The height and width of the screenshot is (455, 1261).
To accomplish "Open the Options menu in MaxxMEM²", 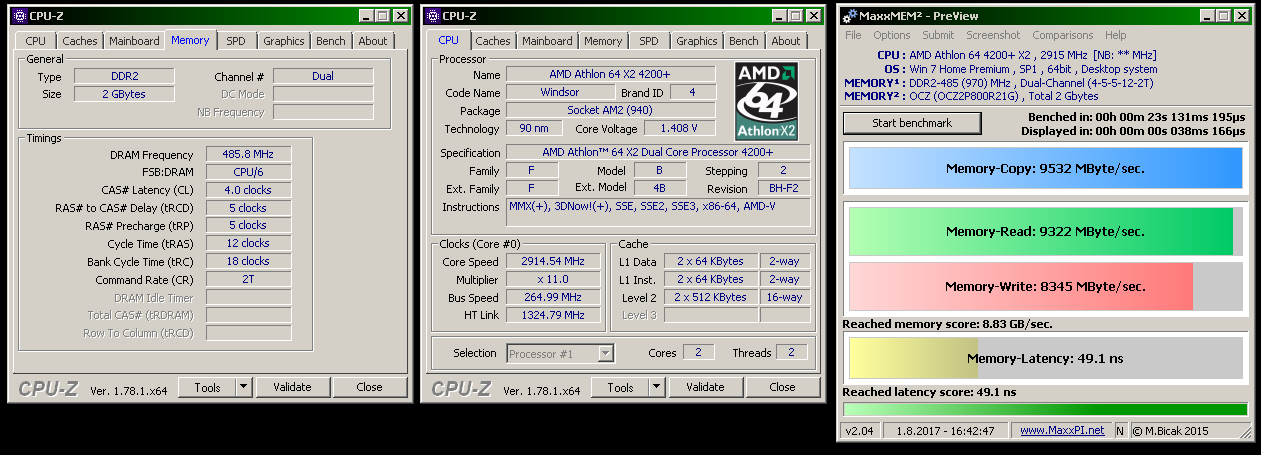I will (892, 35).
